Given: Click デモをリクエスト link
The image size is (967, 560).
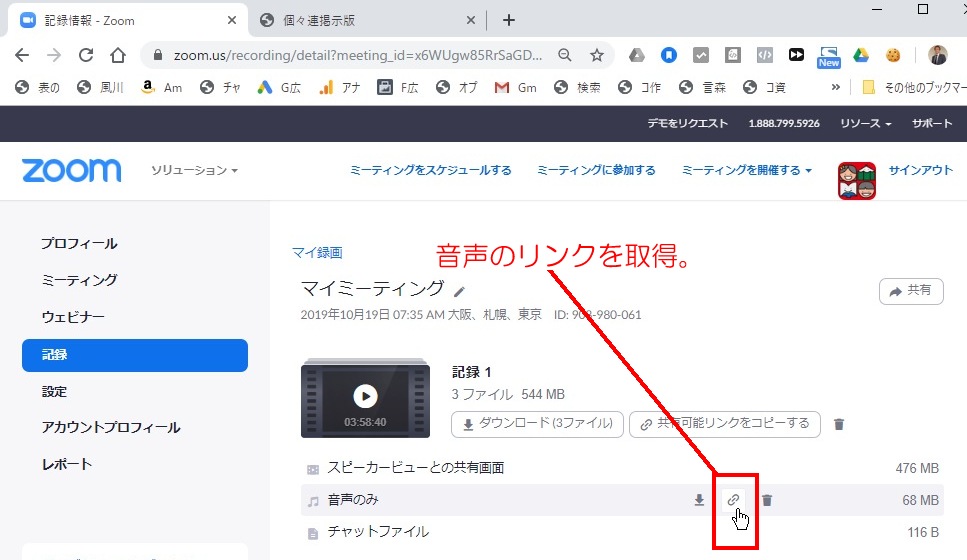Looking at the screenshot, I should point(688,123).
